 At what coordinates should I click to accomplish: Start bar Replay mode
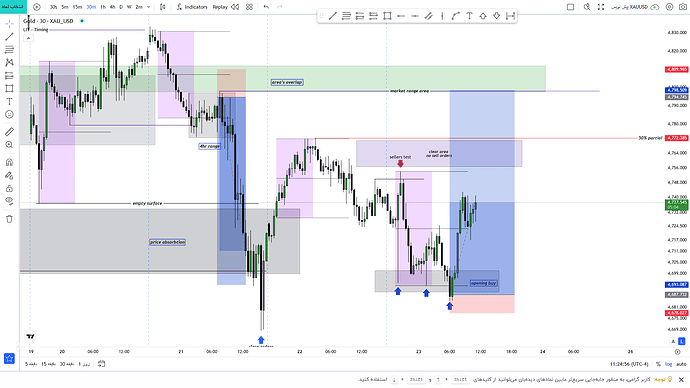tap(226, 7)
